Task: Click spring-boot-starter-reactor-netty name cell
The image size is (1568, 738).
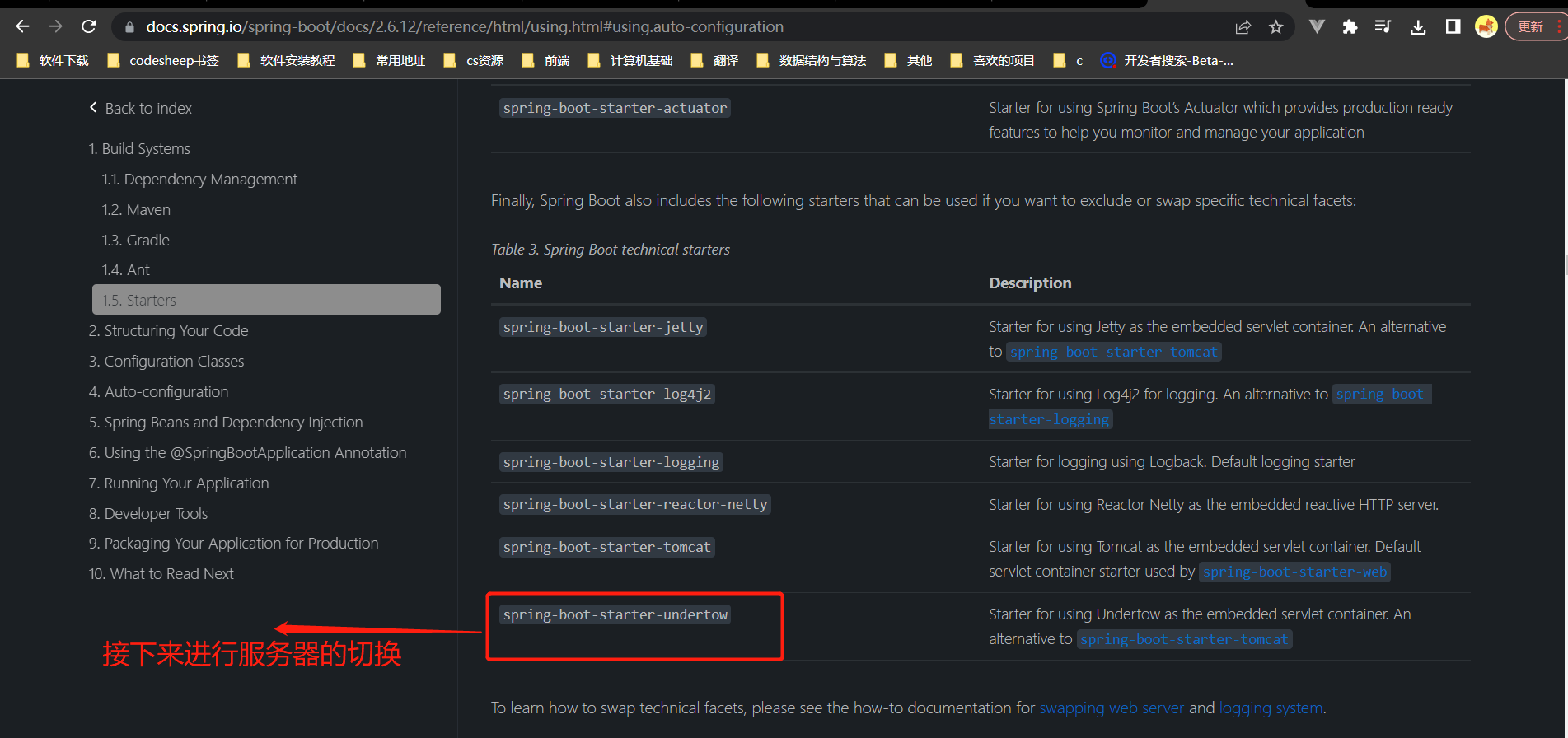Action: click(x=635, y=504)
